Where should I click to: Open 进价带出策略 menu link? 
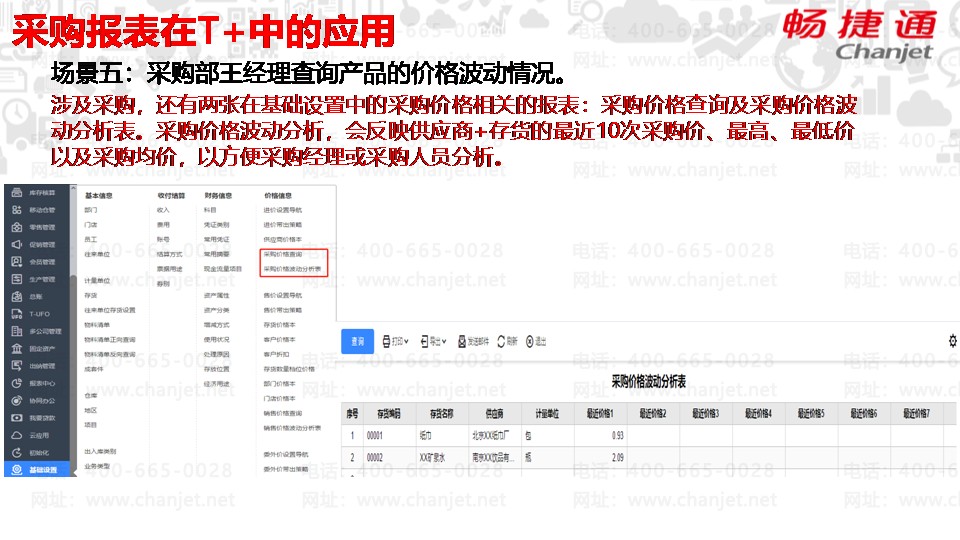283,225
